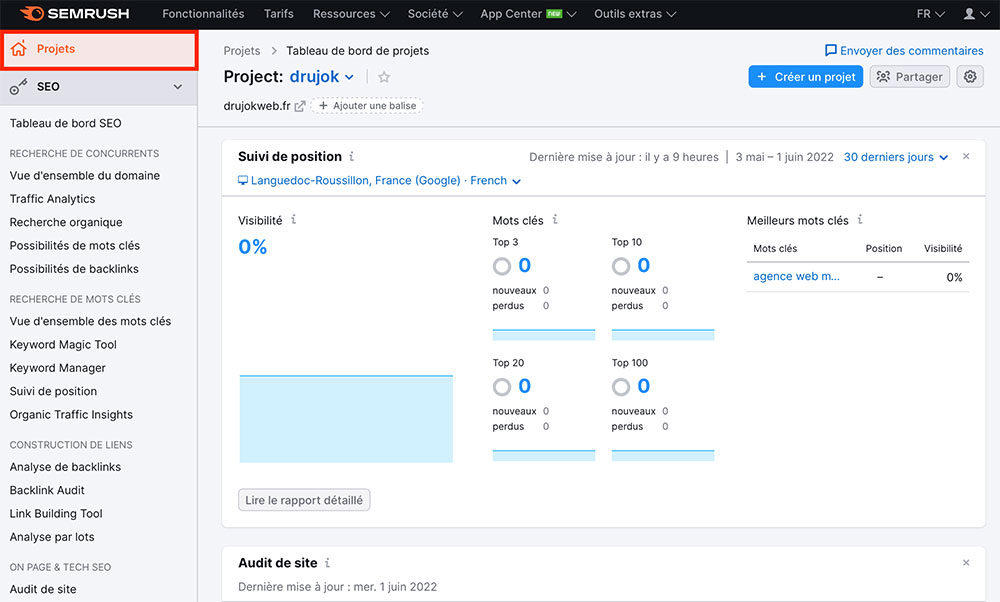Screen dimensions: 1000x602
Task: Click the Visibilité trend chart
Action: [x=346, y=418]
